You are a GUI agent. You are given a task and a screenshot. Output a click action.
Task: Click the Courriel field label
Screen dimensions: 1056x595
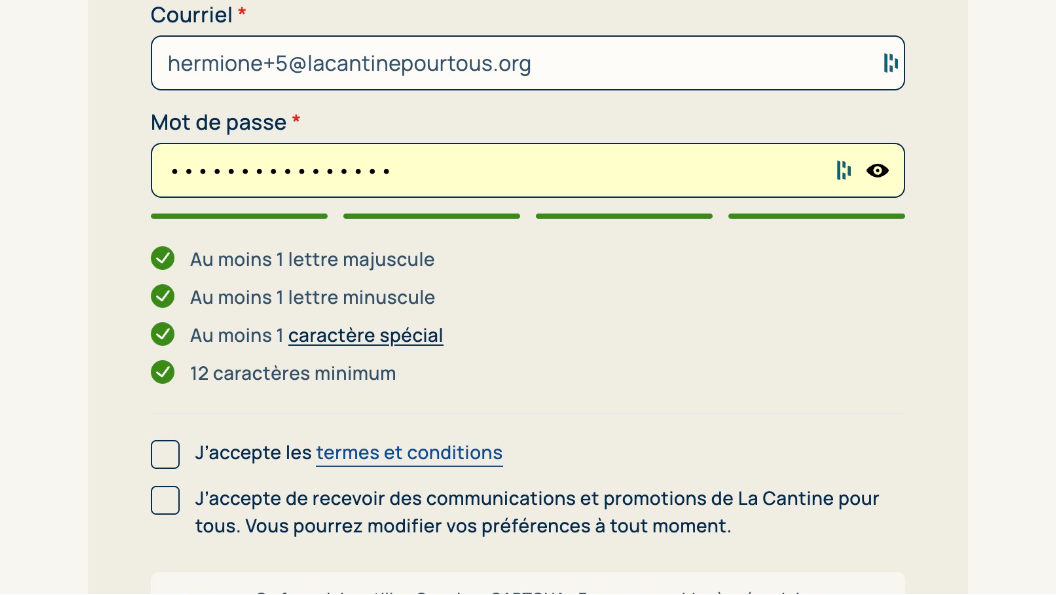pyautogui.click(x=191, y=15)
